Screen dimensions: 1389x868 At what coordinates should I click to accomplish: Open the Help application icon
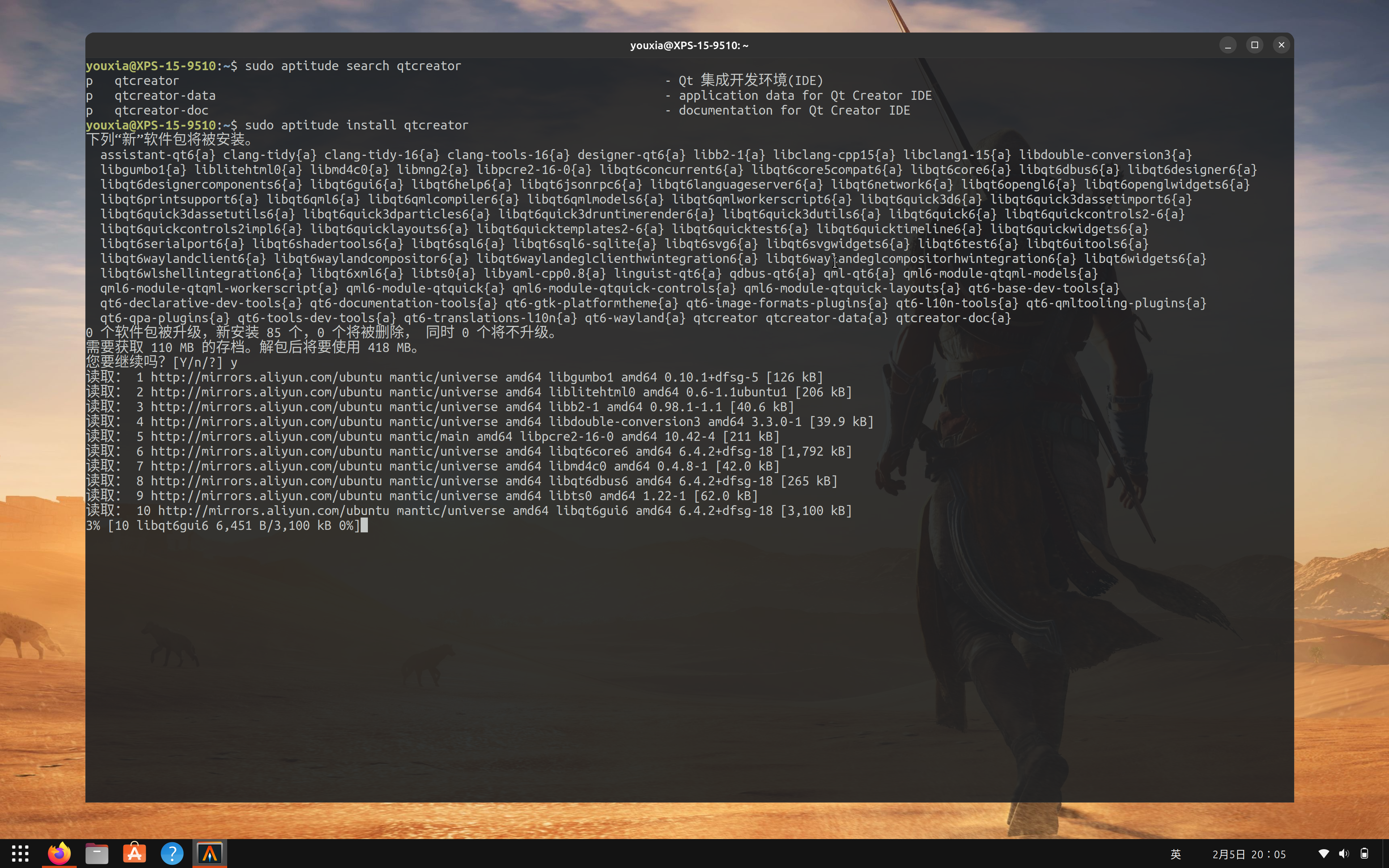171,853
